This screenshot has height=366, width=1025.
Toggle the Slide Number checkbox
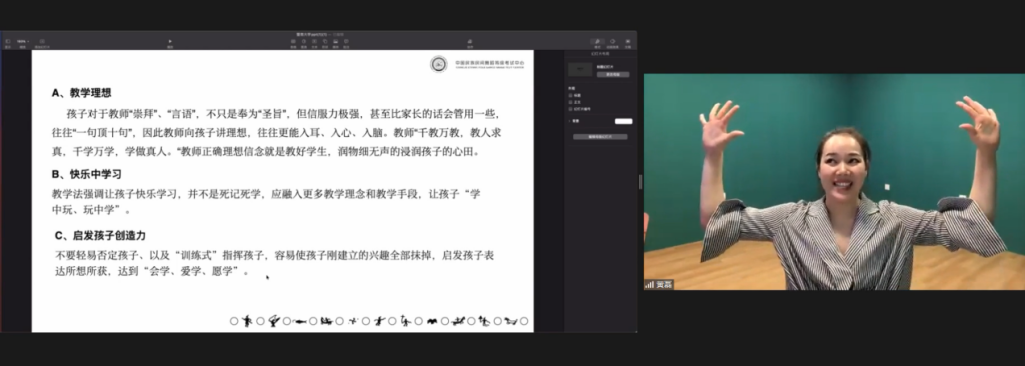(x=570, y=109)
